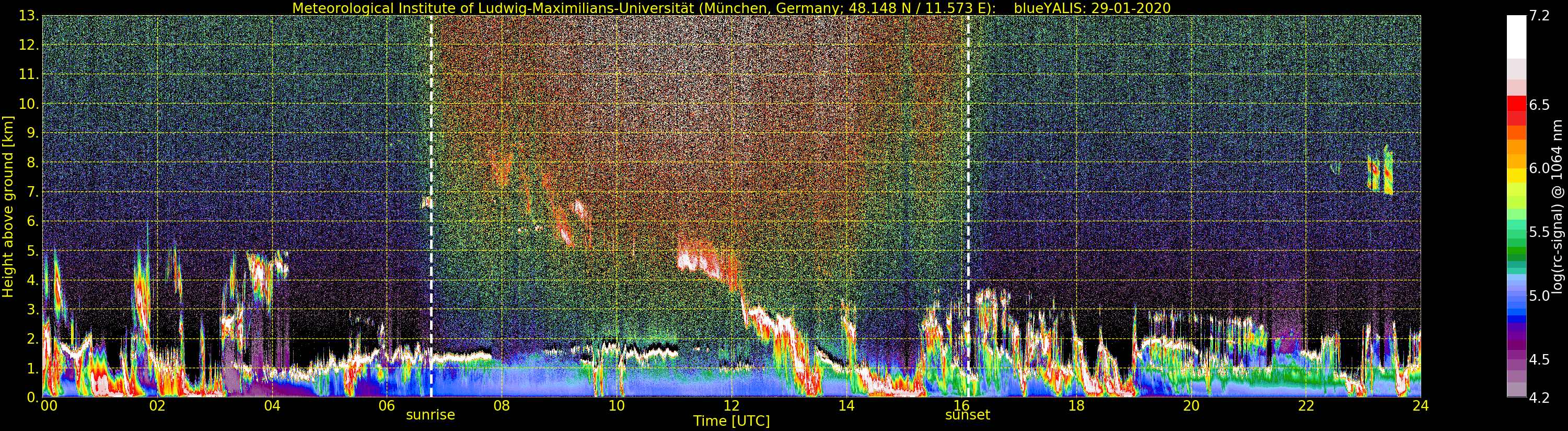Click the 'Time [UTC]' axis label

point(731,421)
